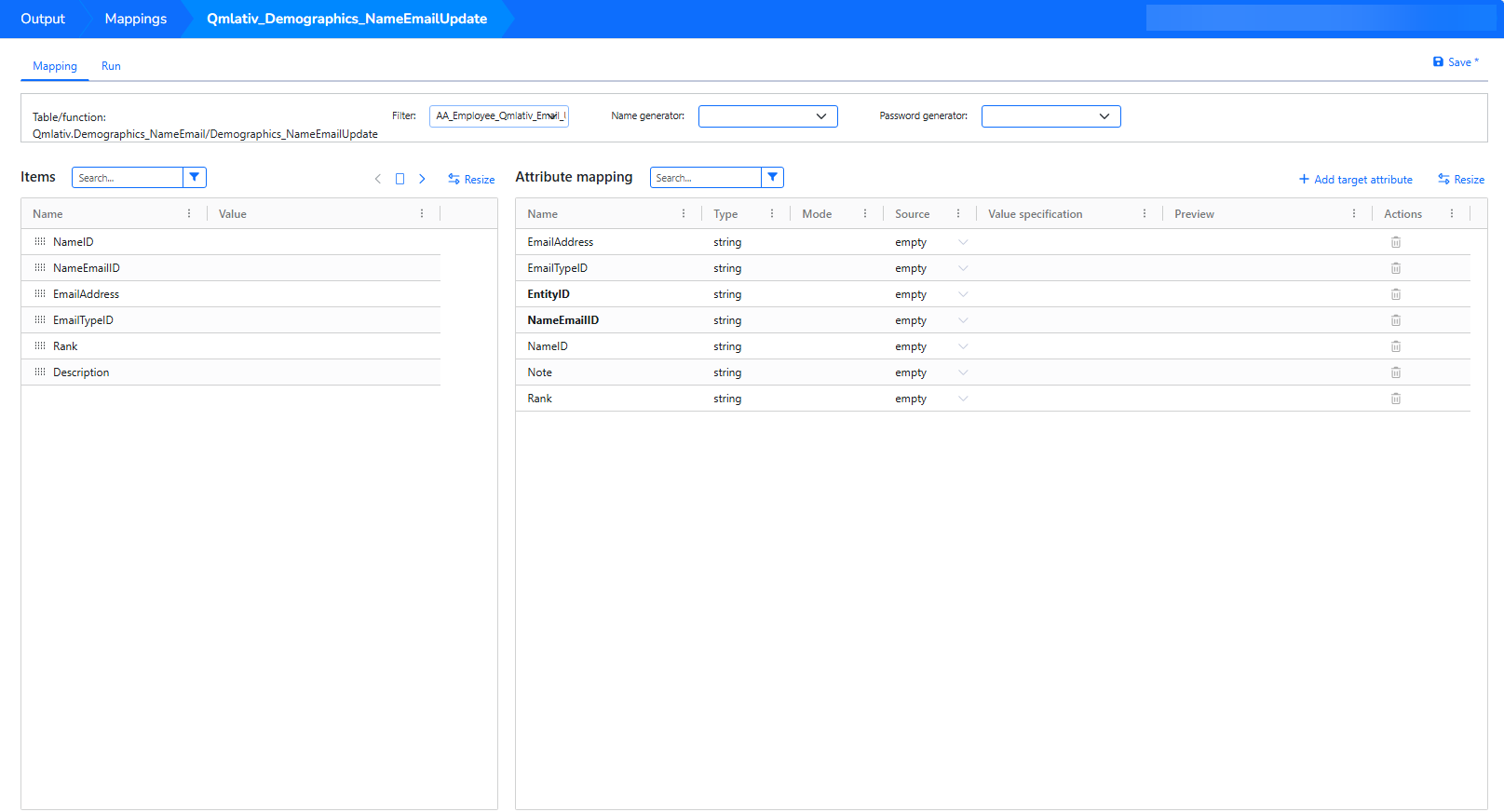1504x812 pixels.
Task: Click trash icon for NameEmailID attribute
Action: 1395,320
